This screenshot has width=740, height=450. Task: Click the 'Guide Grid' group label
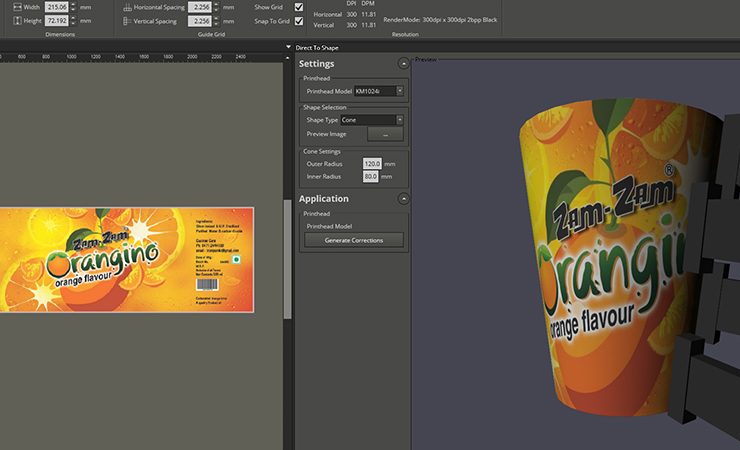[211, 34]
